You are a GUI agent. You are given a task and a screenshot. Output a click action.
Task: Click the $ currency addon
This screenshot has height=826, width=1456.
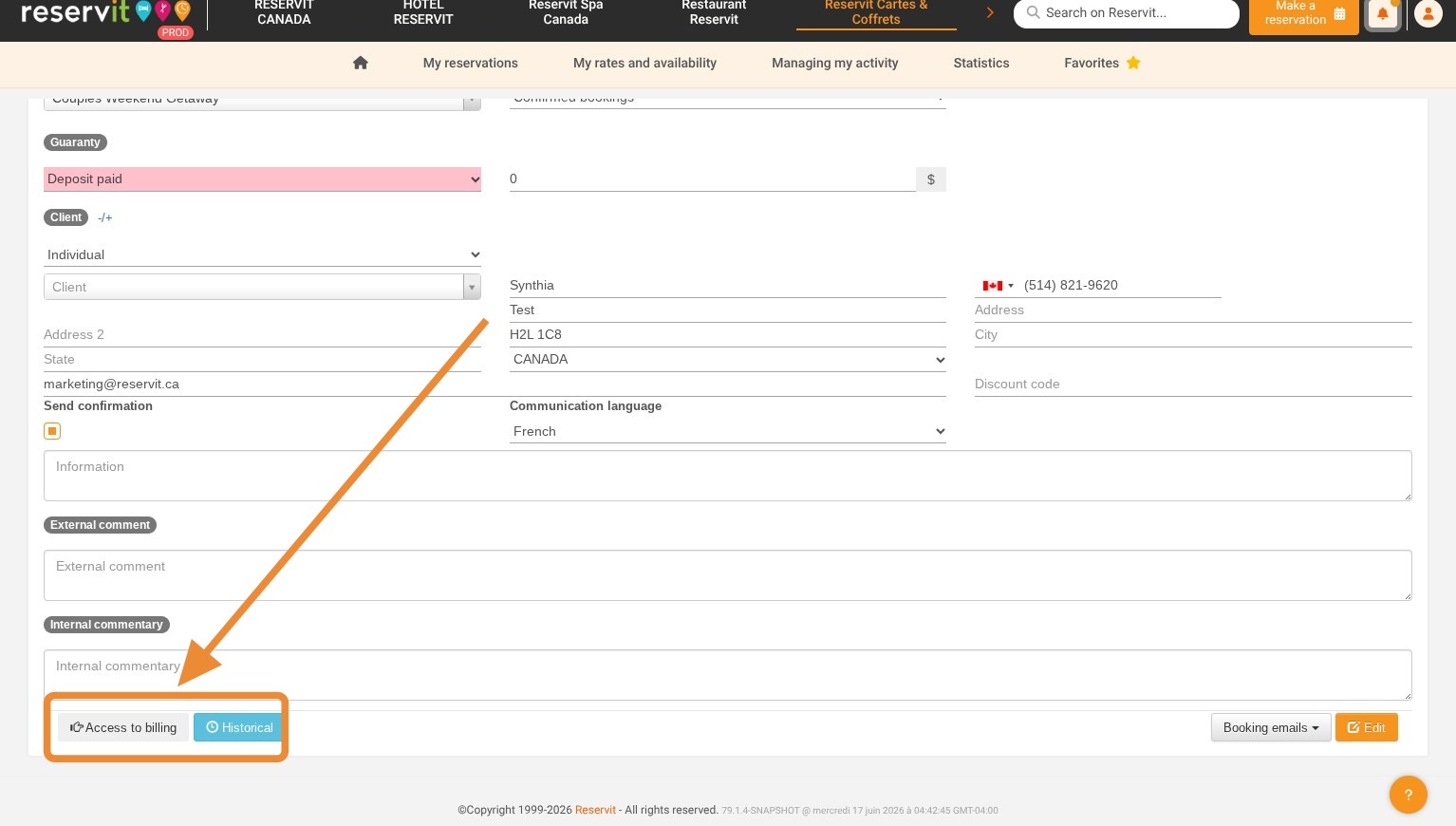[x=931, y=179]
